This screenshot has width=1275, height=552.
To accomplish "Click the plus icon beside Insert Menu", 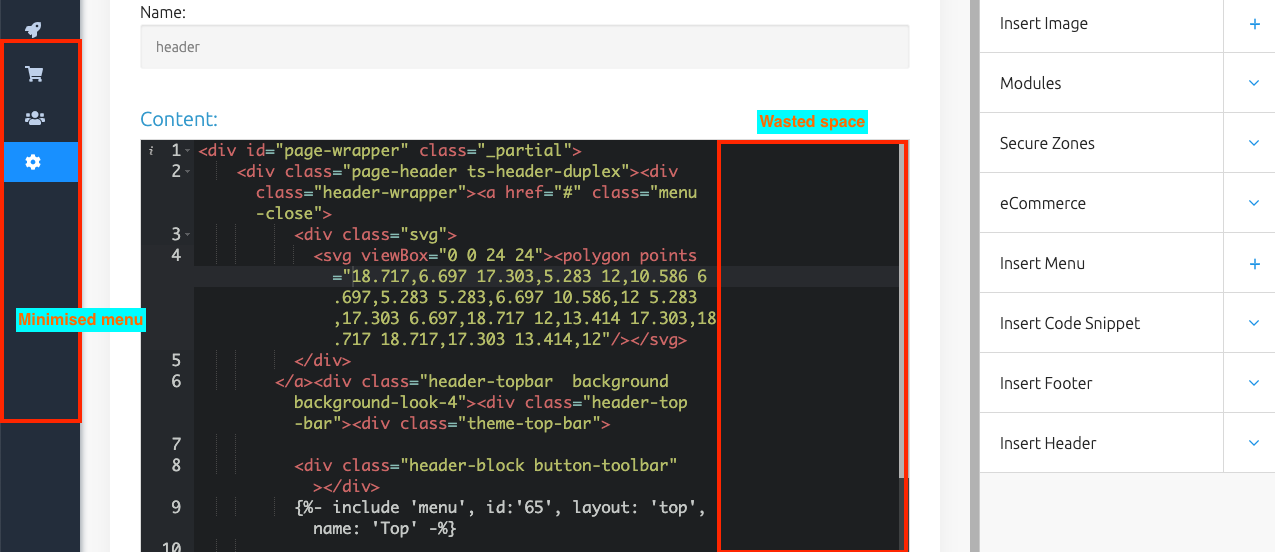I will click(1254, 264).
